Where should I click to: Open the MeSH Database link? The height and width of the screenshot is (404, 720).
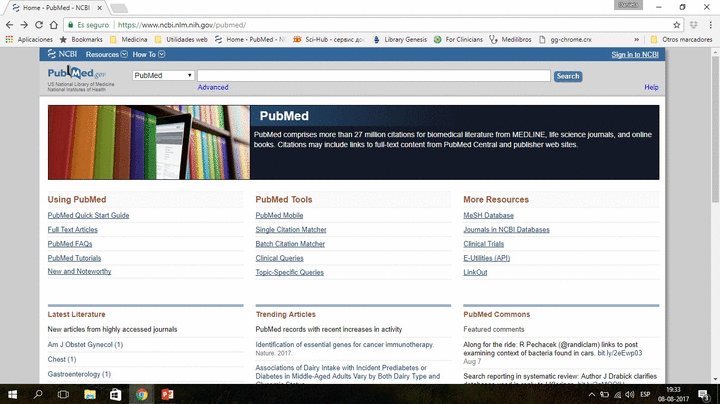point(488,215)
